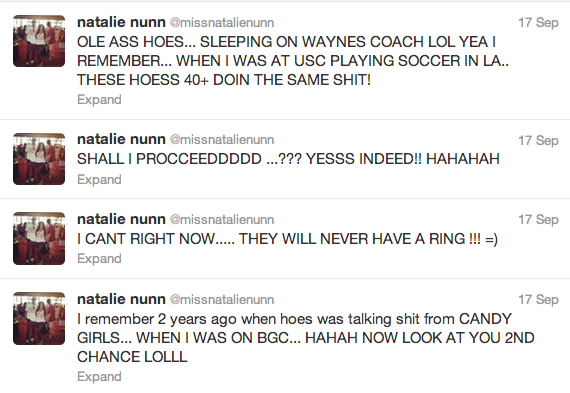Click @missnatalienunn handle on HAHAHAH proceed tweet
Image resolution: width=570 pixels, height=393 pixels.
click(222, 140)
